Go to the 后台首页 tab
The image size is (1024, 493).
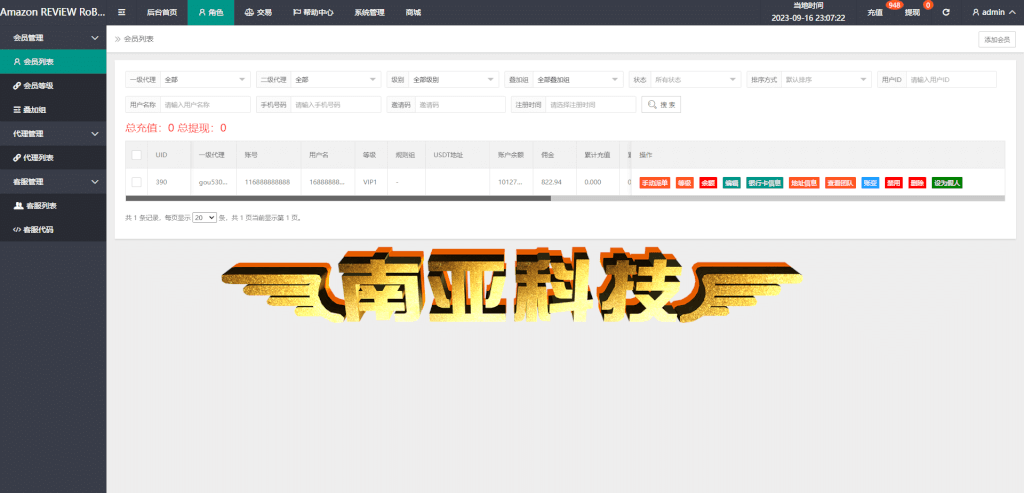tap(162, 12)
